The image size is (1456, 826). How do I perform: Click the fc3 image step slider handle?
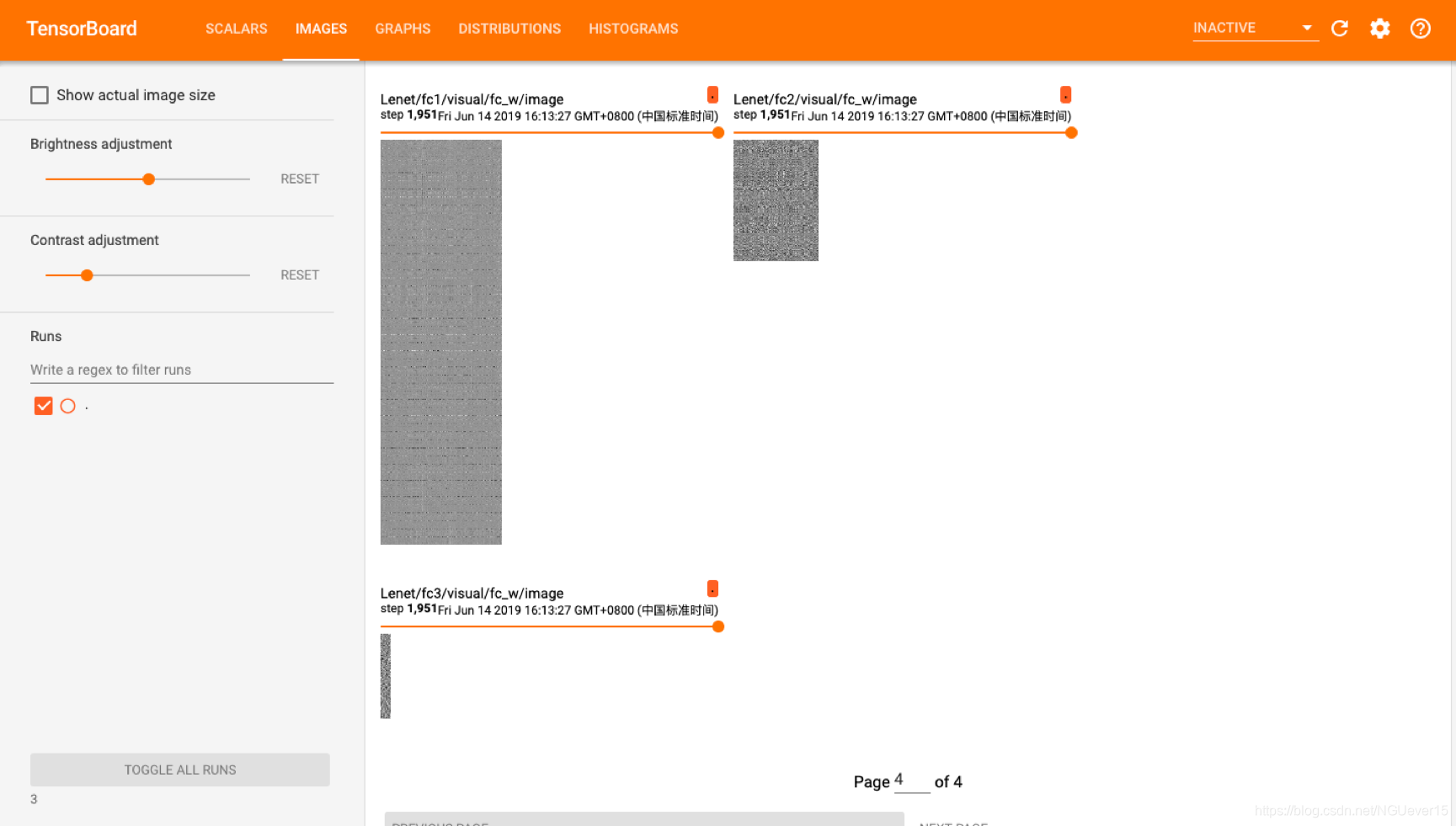click(x=718, y=626)
